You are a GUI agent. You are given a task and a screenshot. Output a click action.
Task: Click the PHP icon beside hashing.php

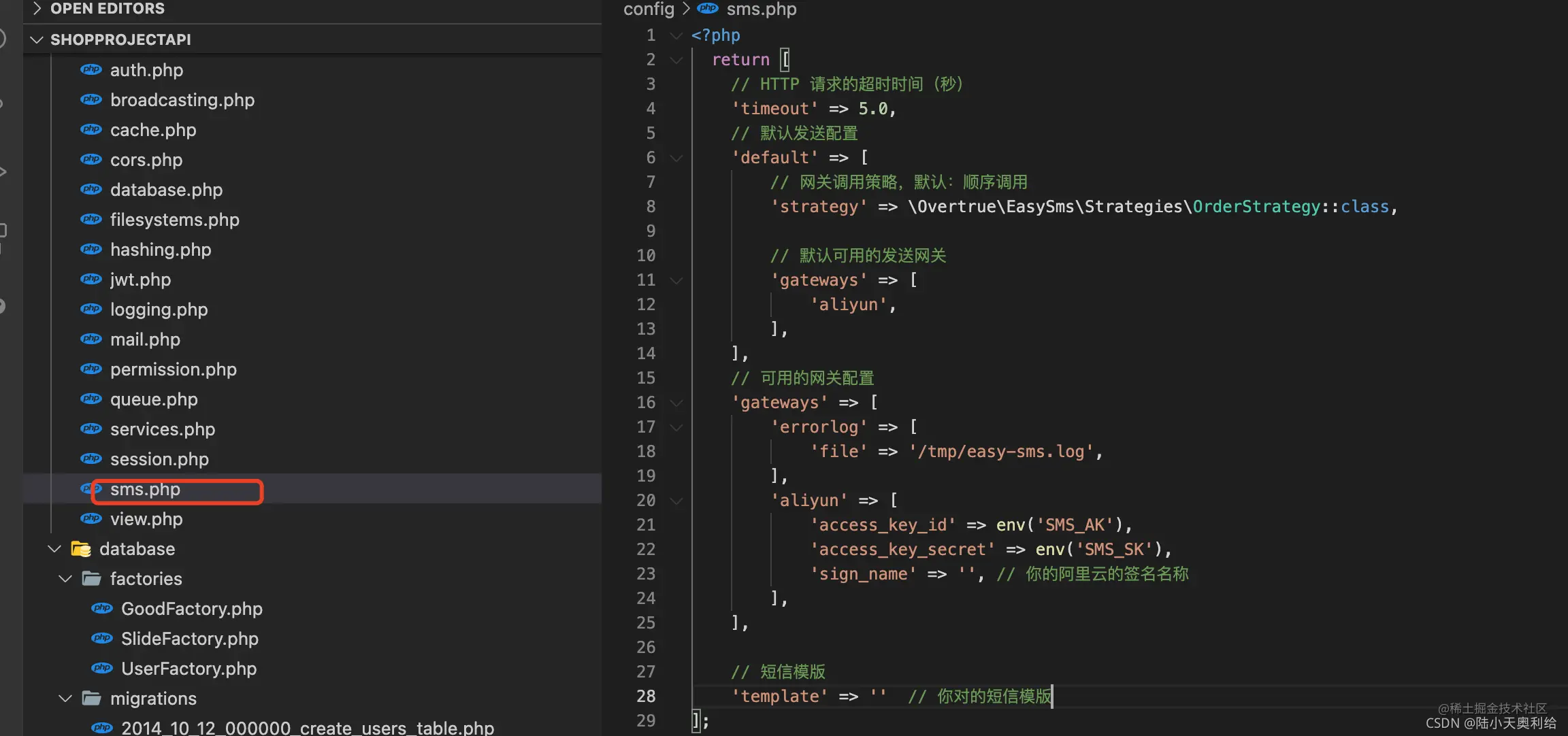[x=91, y=250]
